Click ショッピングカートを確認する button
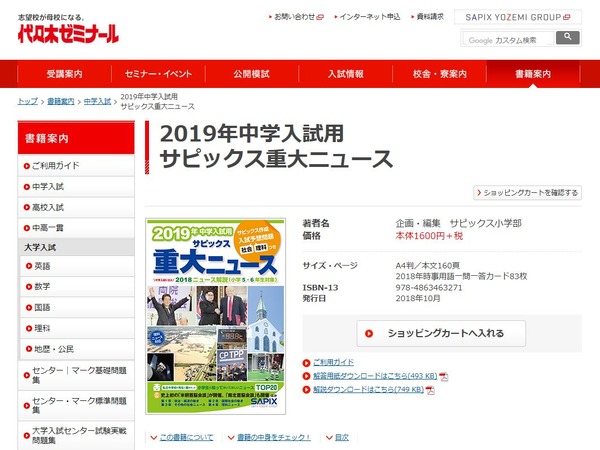Viewport: 600px width, 450px height. pos(527,192)
